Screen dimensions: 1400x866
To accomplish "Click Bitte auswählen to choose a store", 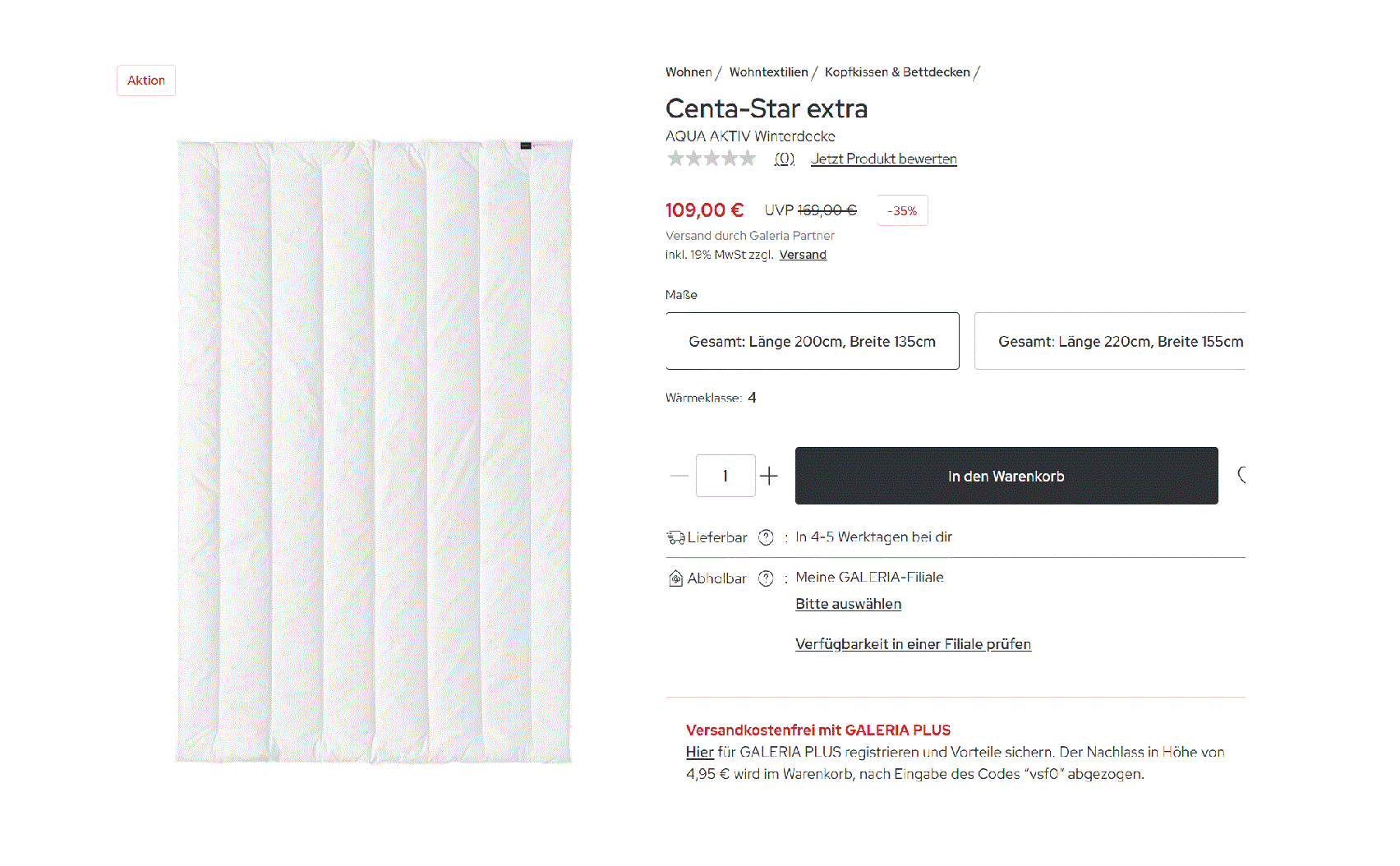I will [x=848, y=604].
